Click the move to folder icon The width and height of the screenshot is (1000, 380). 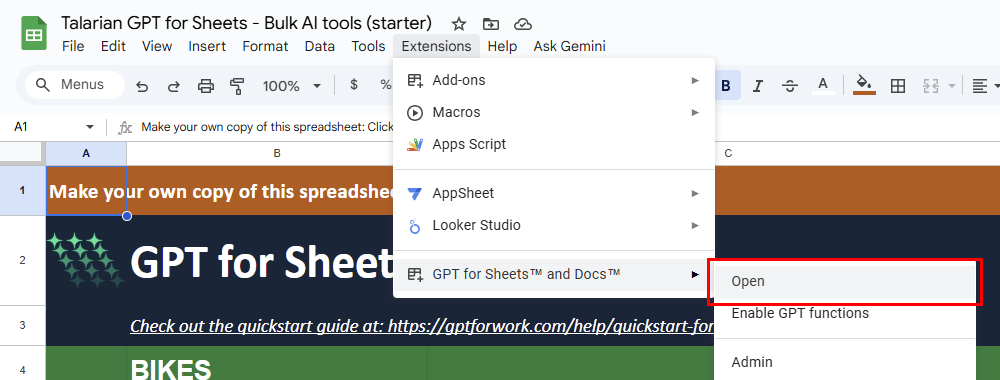[490, 24]
